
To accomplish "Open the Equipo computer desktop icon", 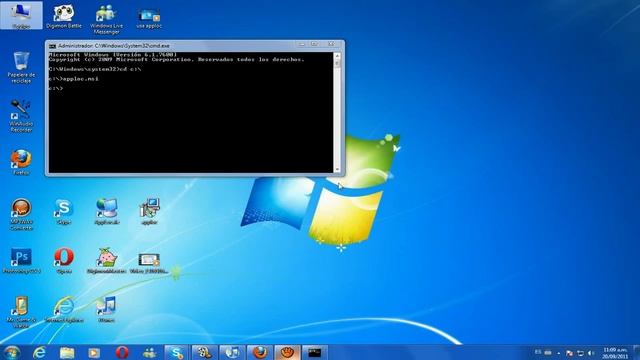I will (21, 16).
